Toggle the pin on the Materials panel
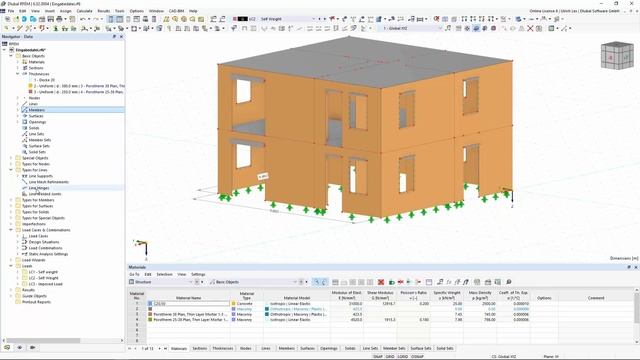The height and width of the screenshot is (360, 640). (629, 267)
